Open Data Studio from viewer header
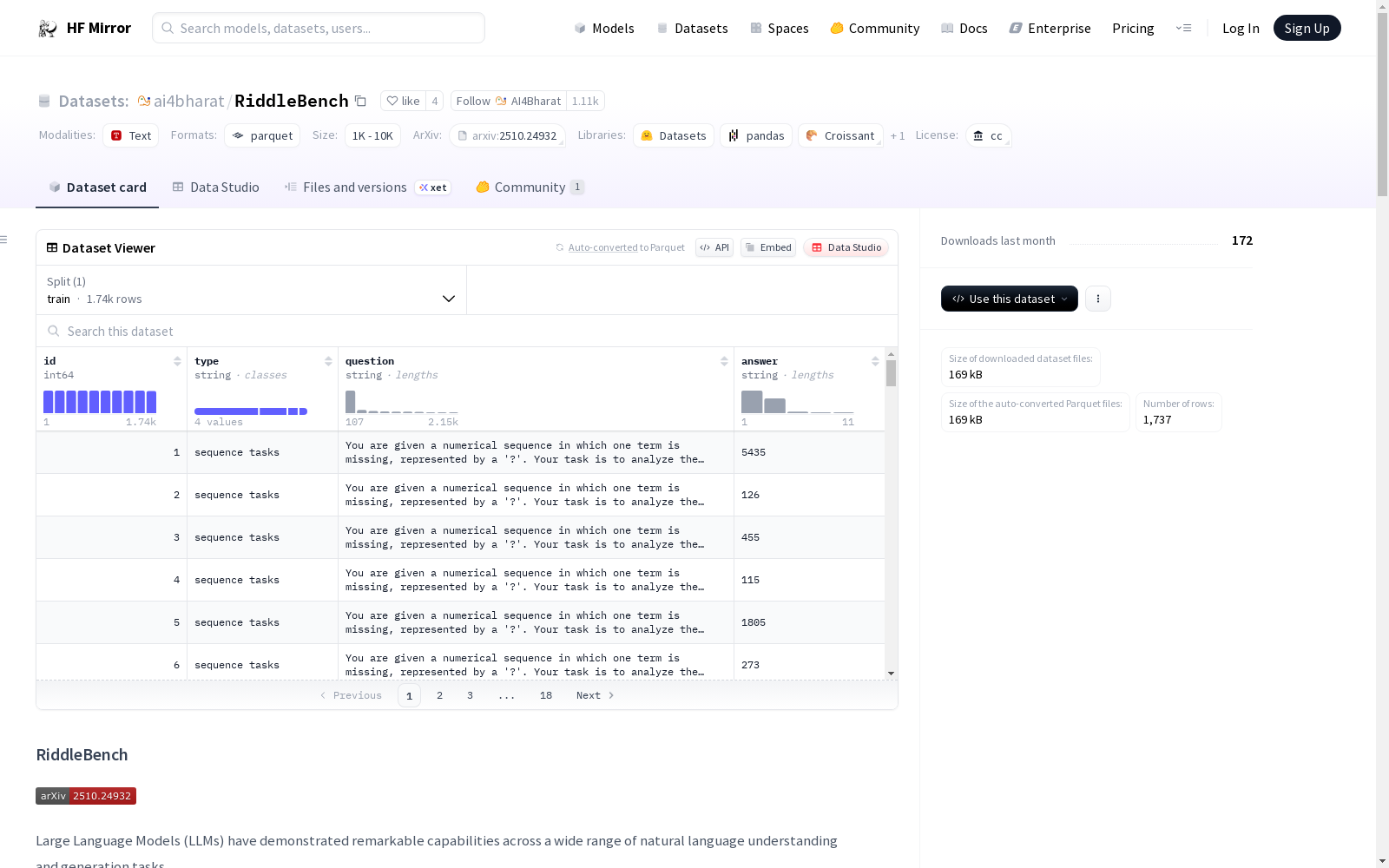The image size is (1389, 868). (x=846, y=247)
